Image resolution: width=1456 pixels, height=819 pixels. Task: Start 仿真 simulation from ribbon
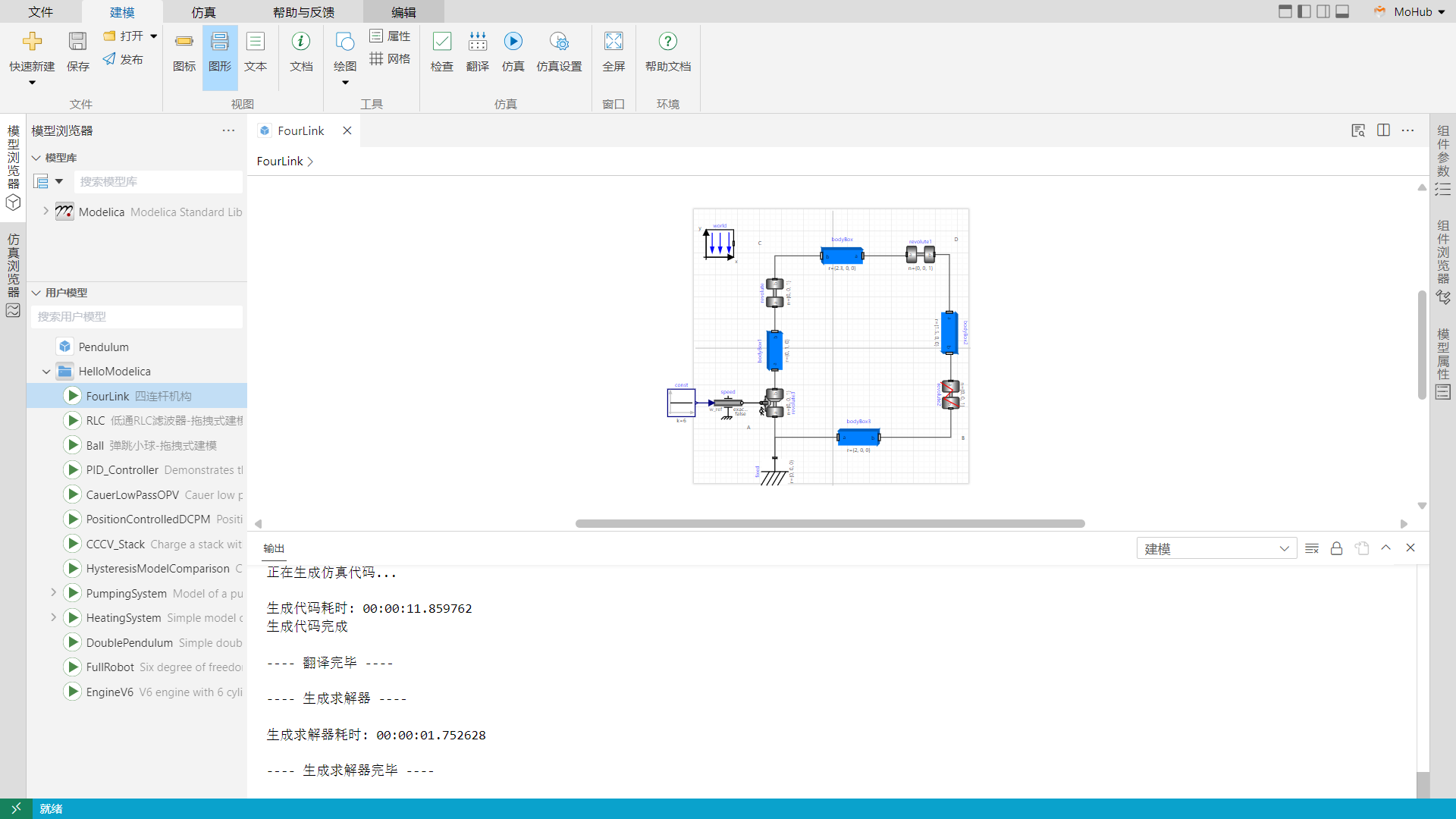[513, 52]
